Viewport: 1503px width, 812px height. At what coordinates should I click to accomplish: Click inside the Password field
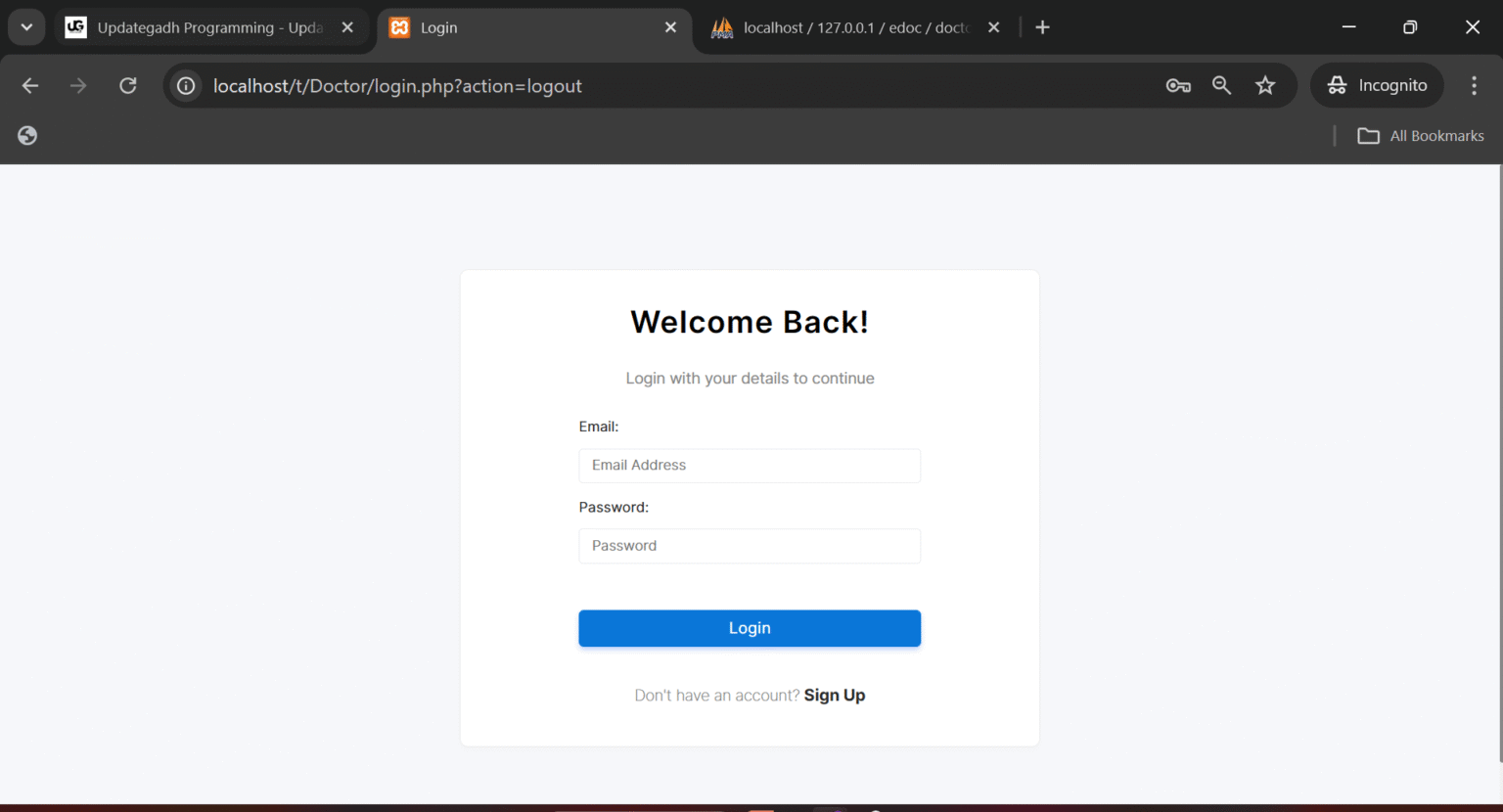(750, 546)
